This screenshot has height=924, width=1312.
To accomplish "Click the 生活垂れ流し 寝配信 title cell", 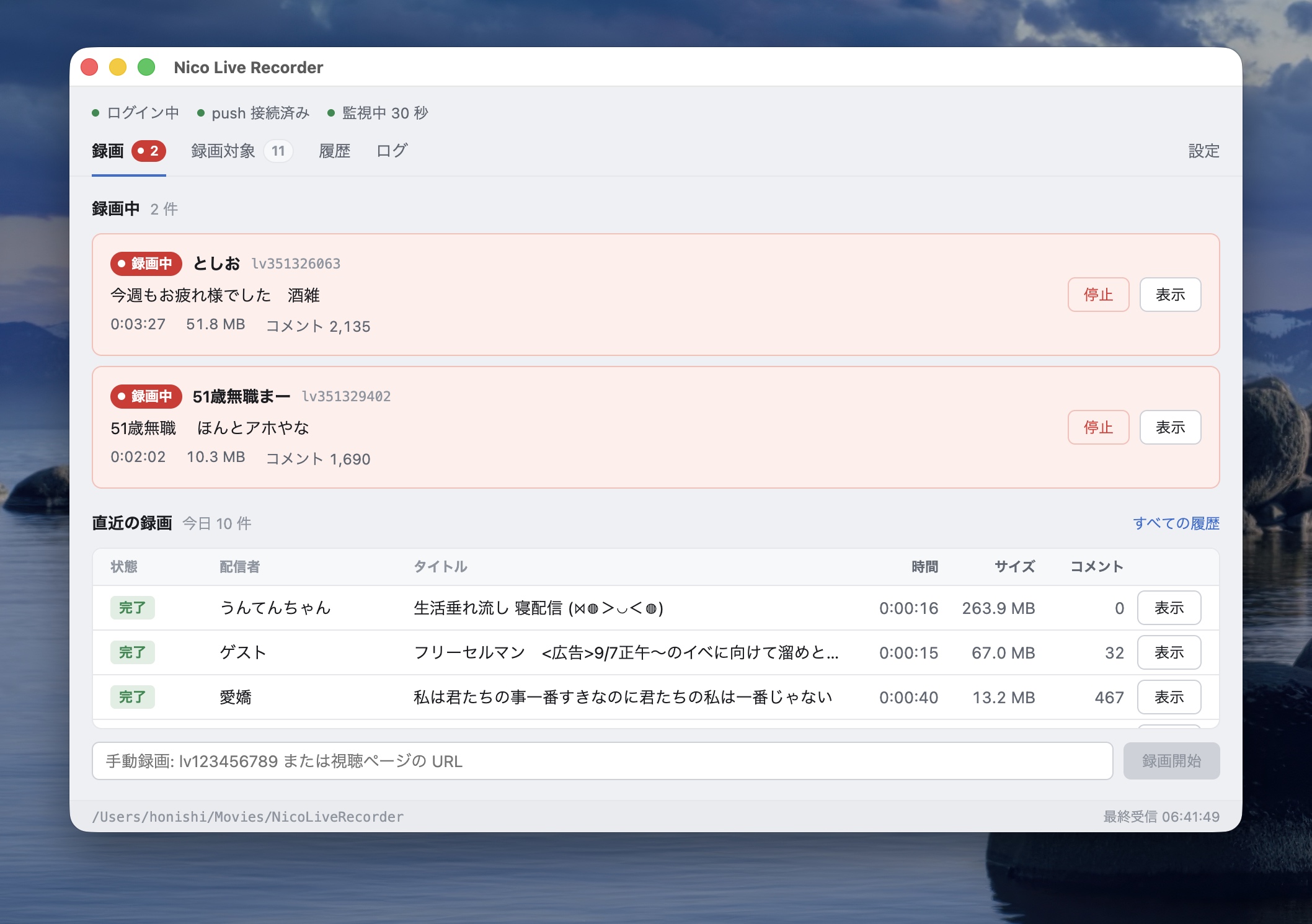I will [x=538, y=608].
